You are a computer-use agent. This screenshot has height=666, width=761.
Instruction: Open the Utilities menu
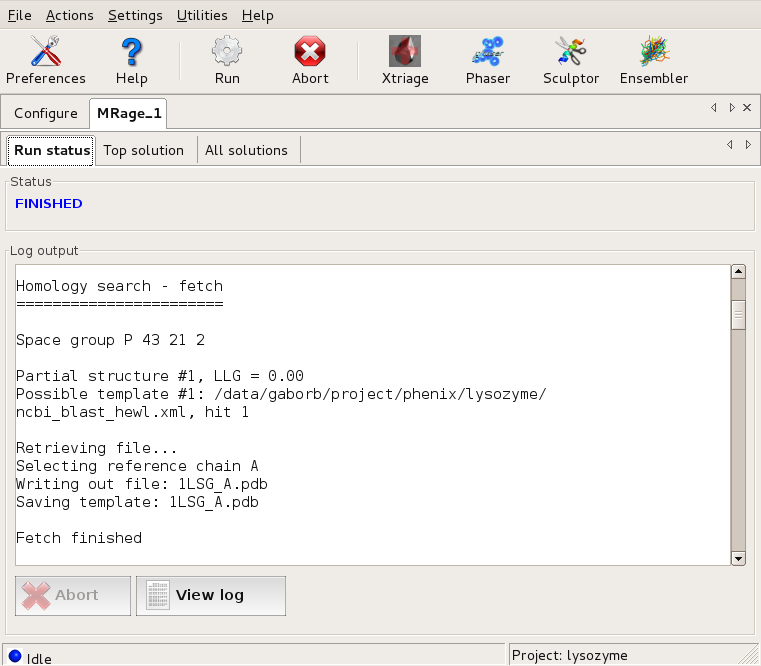202,15
